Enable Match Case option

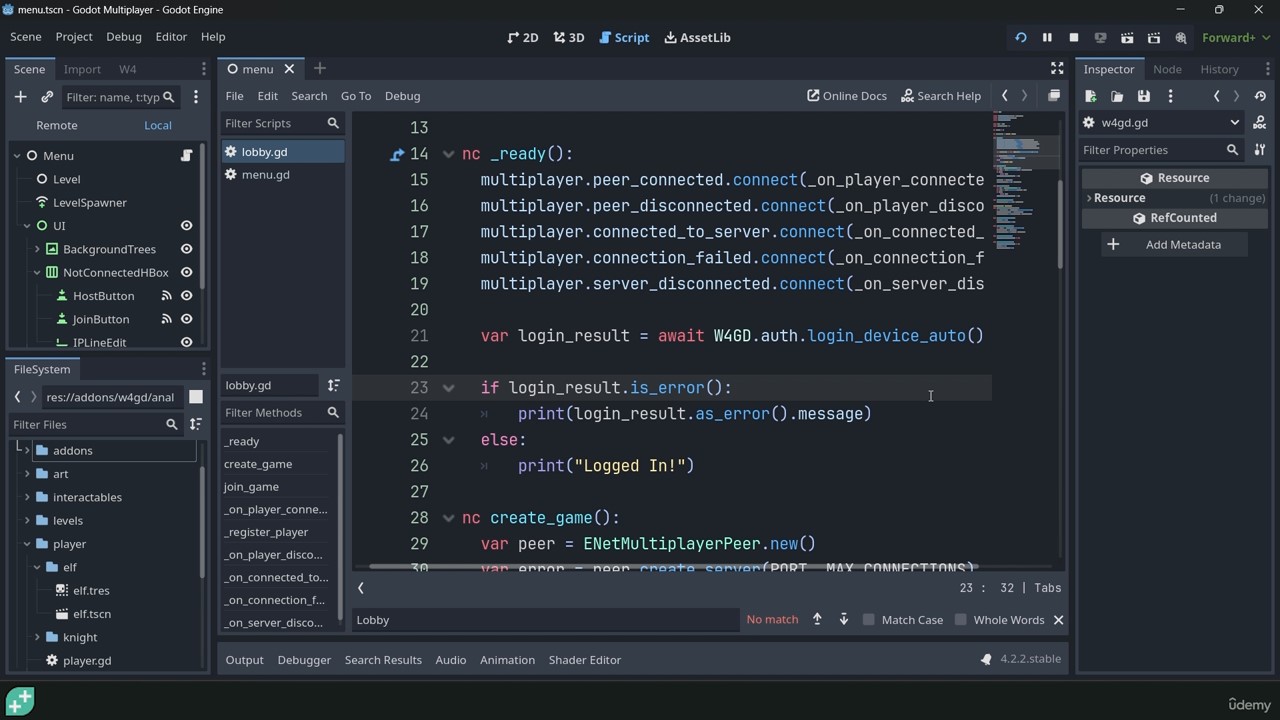coord(903,620)
